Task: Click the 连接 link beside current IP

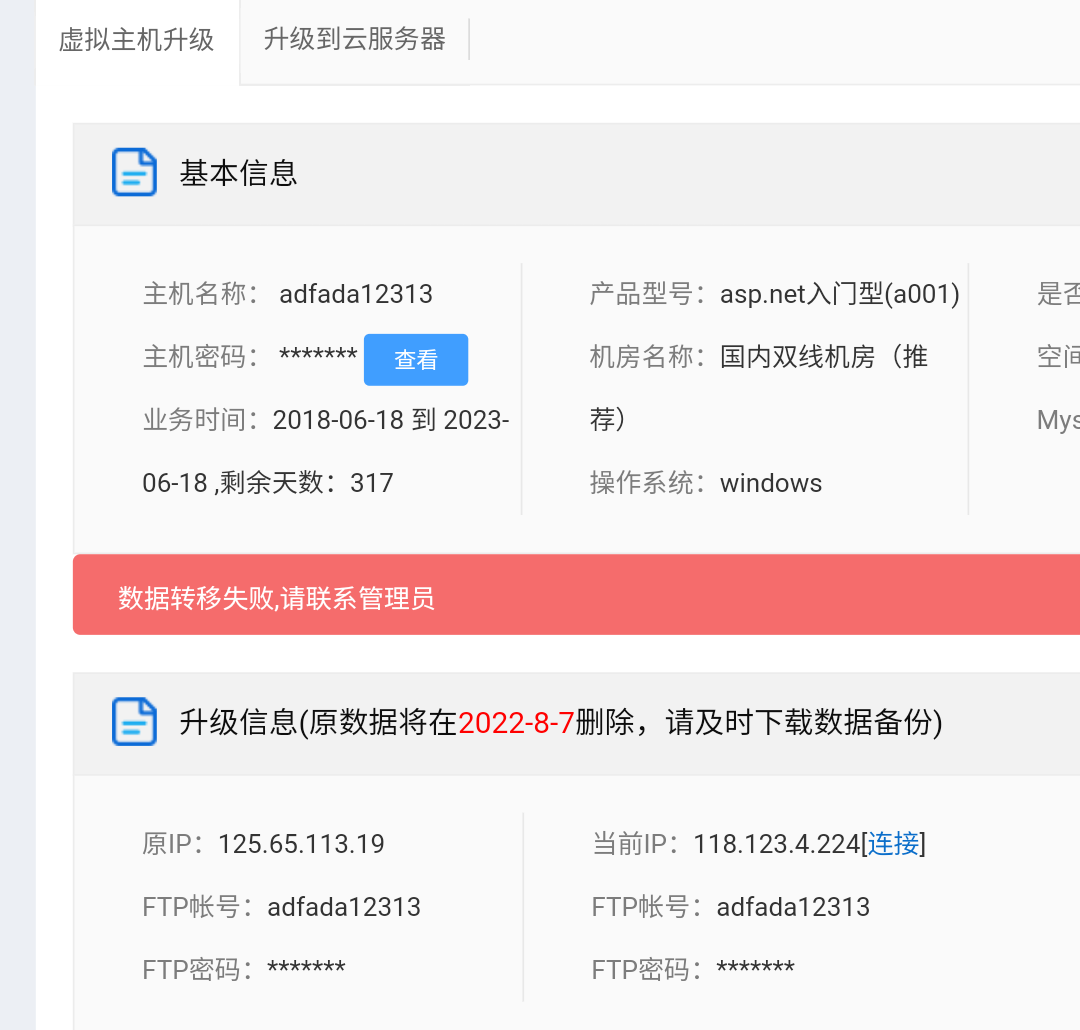Action: tap(893, 843)
